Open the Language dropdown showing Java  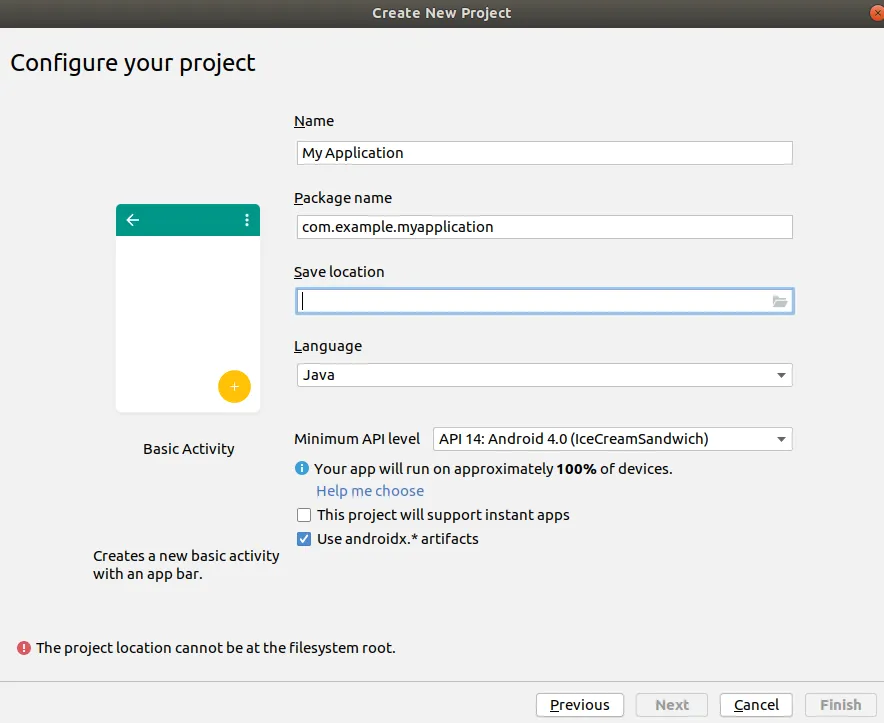[544, 375]
